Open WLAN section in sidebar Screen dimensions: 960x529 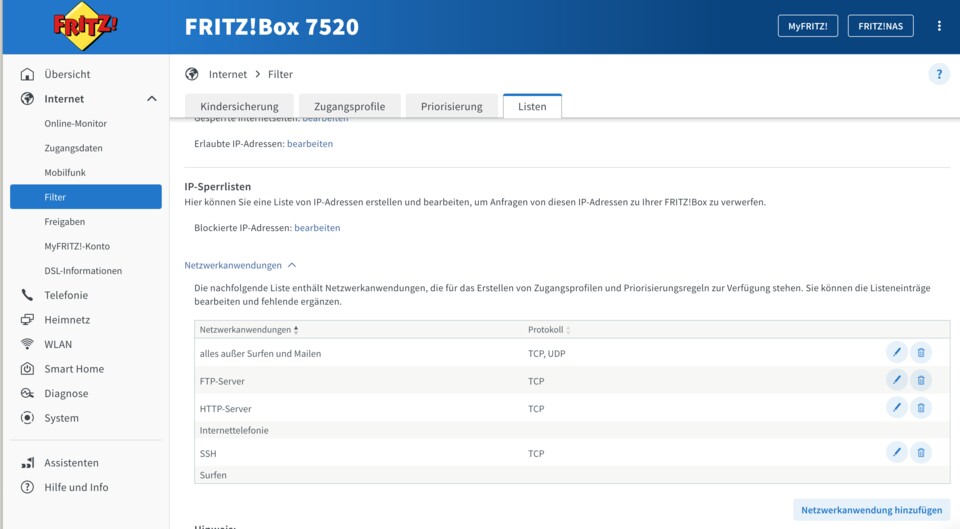point(58,344)
